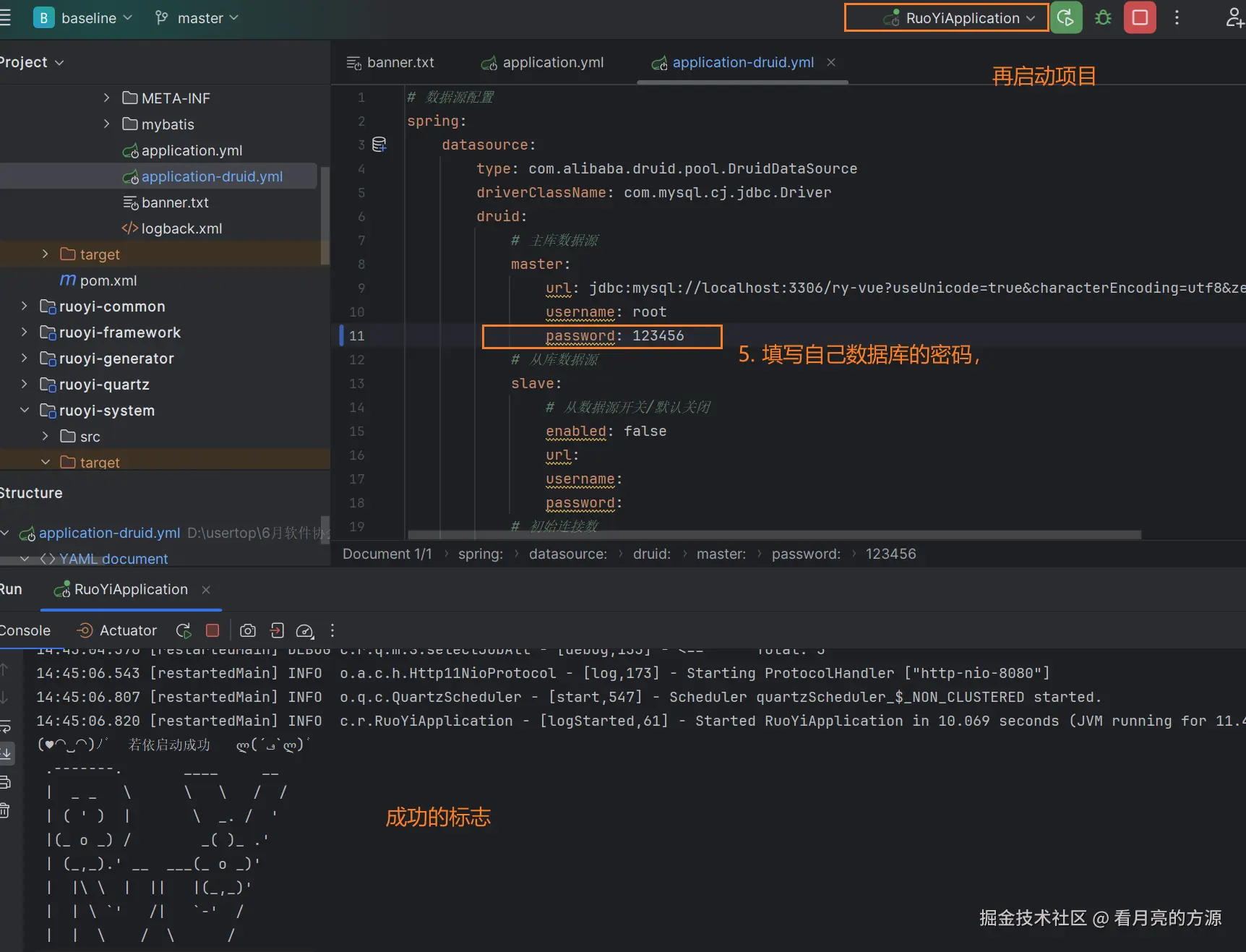
Task: Place cursor on the master password value 123456
Action: tap(658, 335)
